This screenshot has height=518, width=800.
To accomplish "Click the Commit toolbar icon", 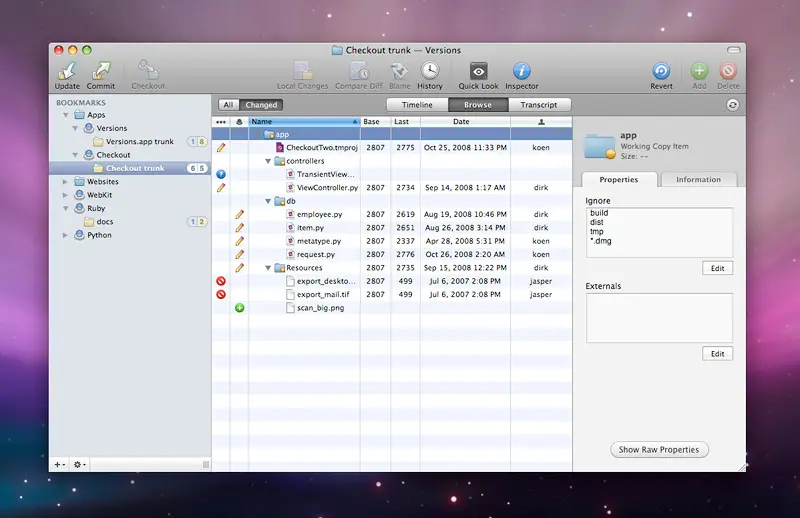I will click(x=100, y=71).
